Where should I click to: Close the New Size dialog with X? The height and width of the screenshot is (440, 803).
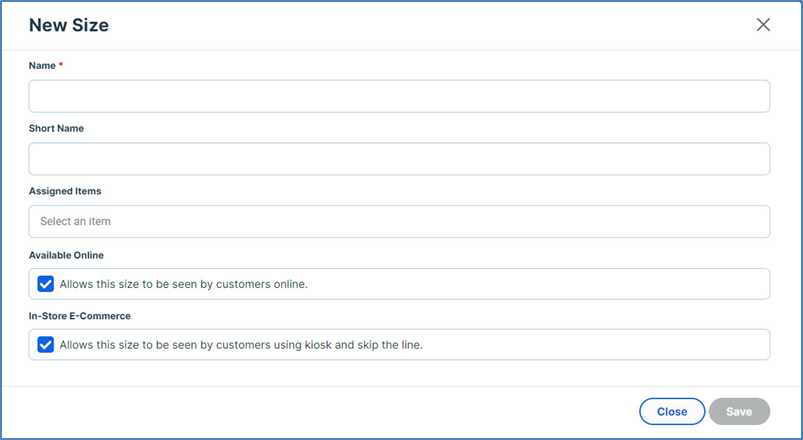[x=763, y=25]
